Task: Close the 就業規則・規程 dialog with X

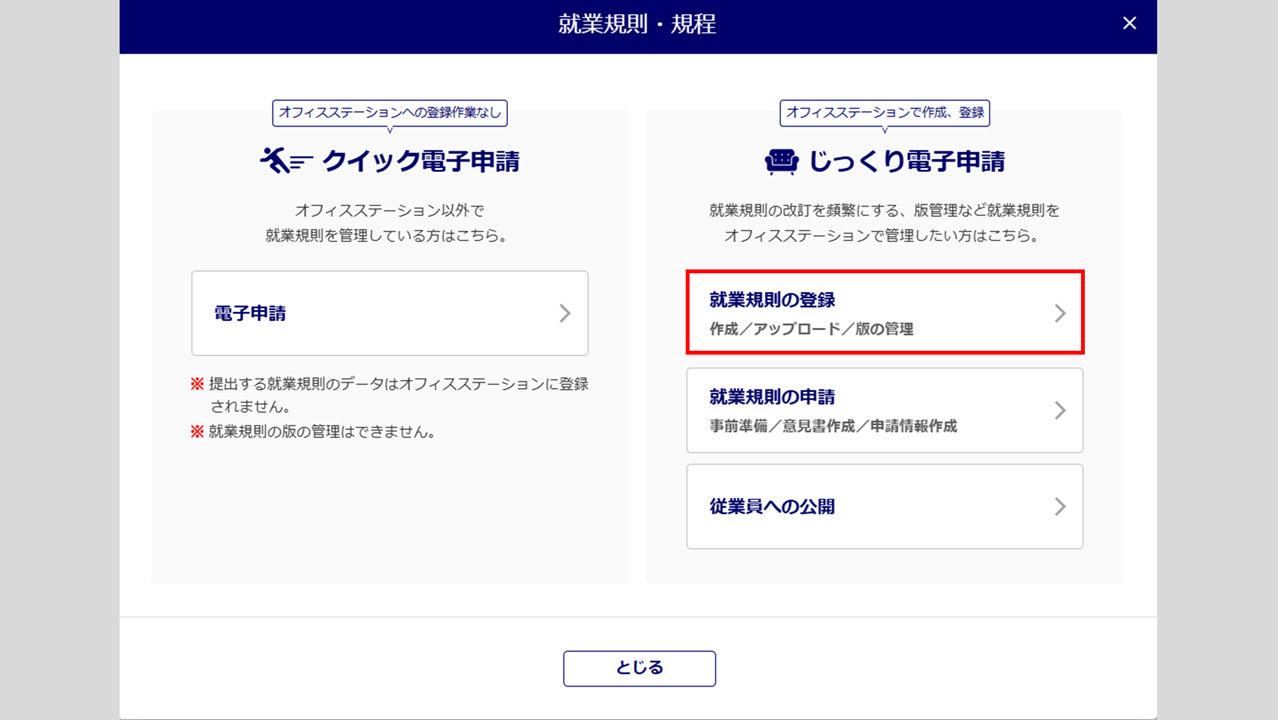Action: click(1129, 23)
